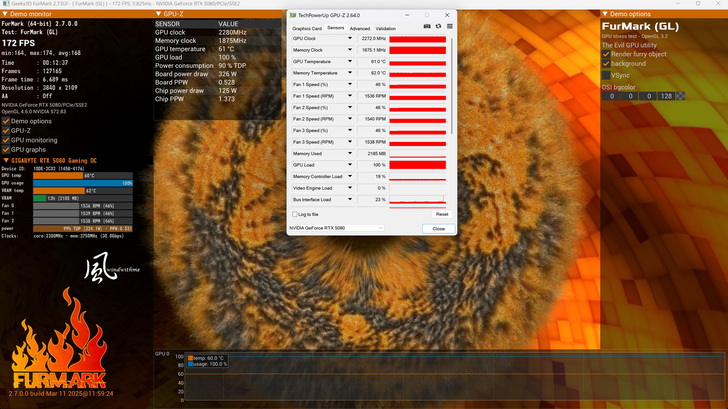The height and width of the screenshot is (409, 728).
Task: Click the GPU-Z sensor list scrollbar
Action: [452, 86]
